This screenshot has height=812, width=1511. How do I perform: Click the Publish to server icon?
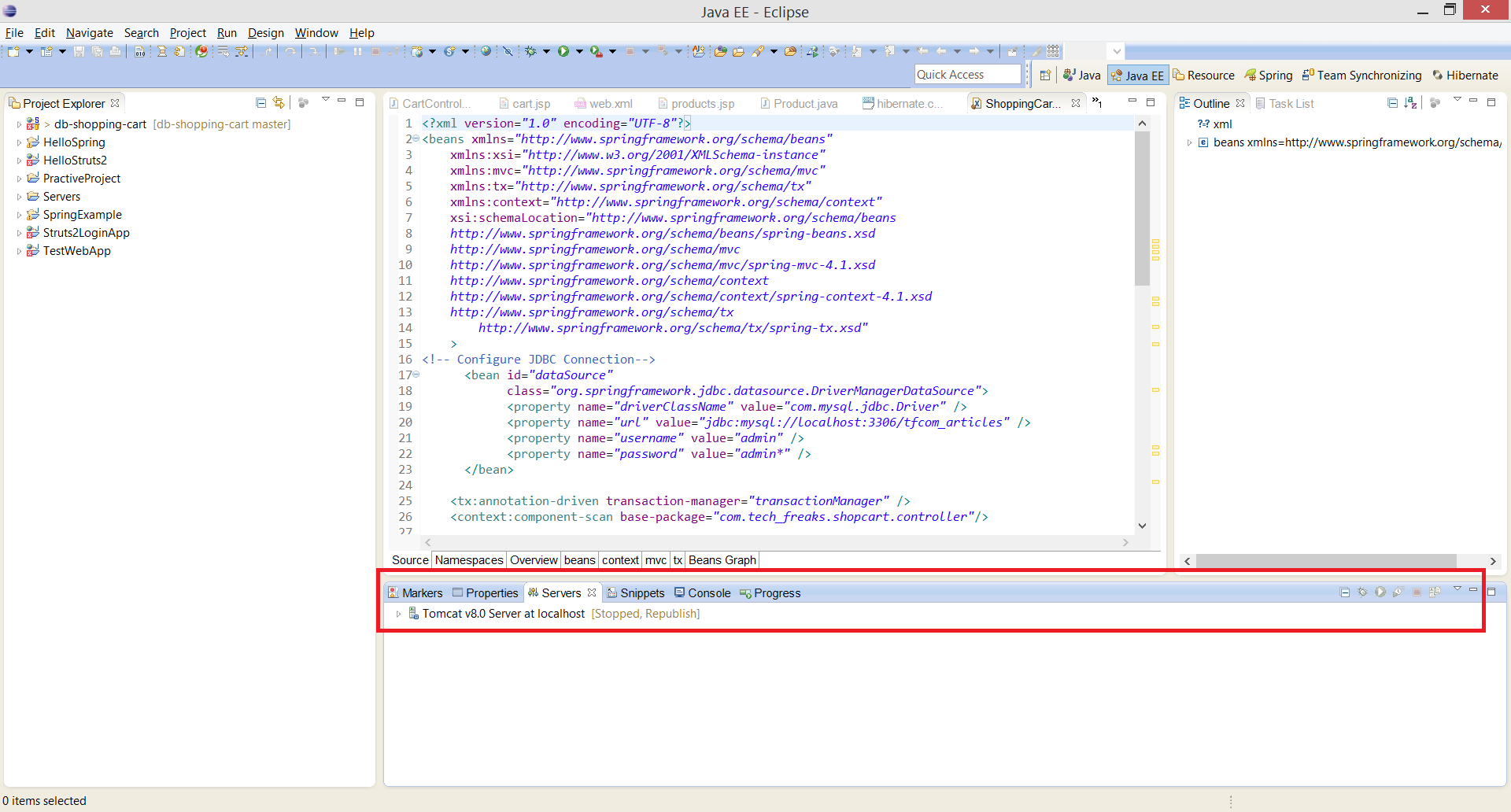click(x=1435, y=592)
